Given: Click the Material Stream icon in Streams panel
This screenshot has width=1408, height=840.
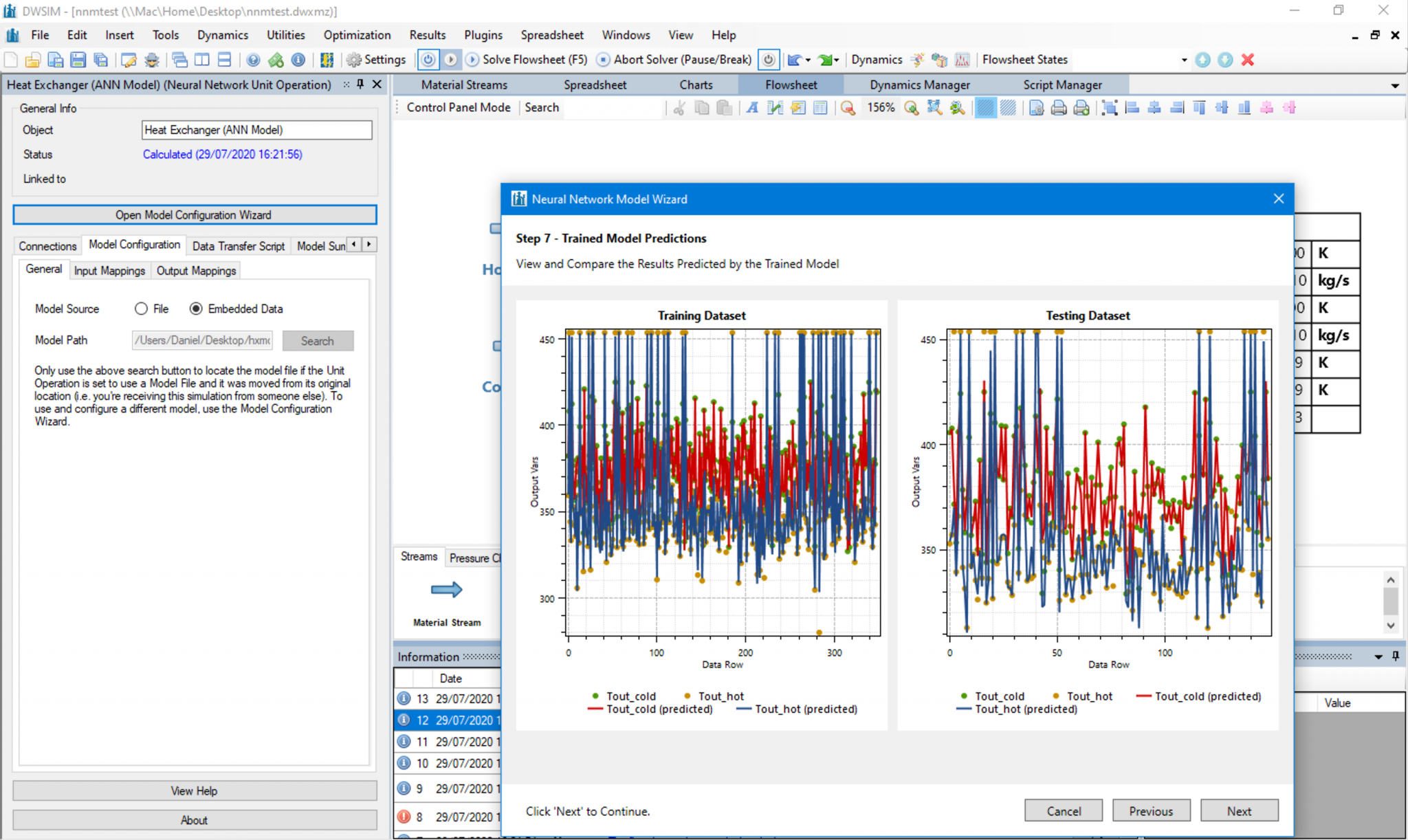Looking at the screenshot, I should [x=445, y=589].
